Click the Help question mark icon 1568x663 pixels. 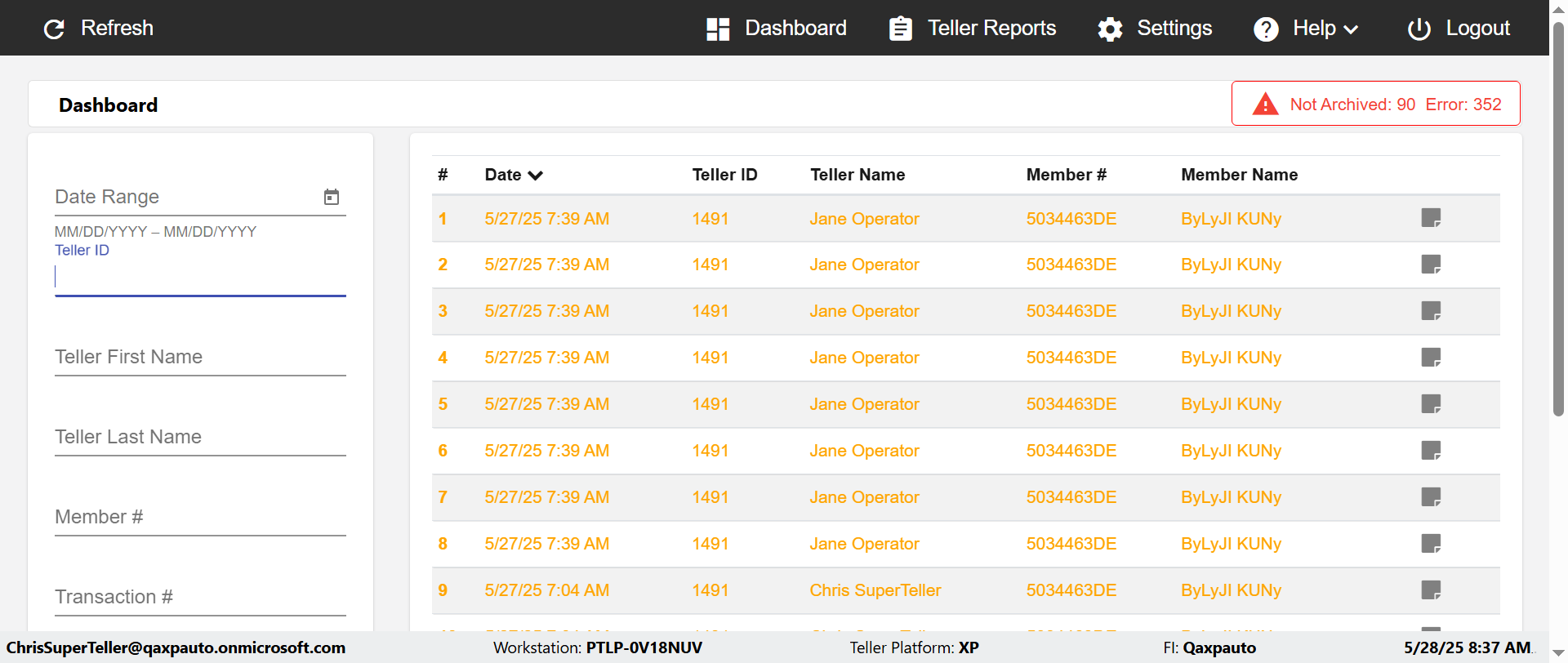[x=1266, y=29]
